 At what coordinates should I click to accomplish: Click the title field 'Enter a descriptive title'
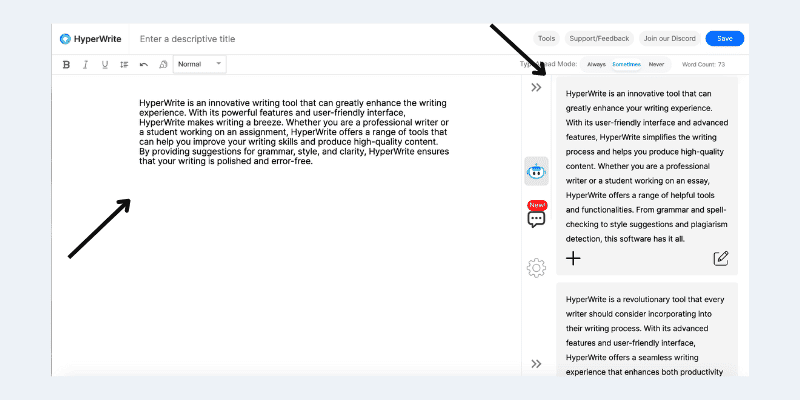(187, 39)
